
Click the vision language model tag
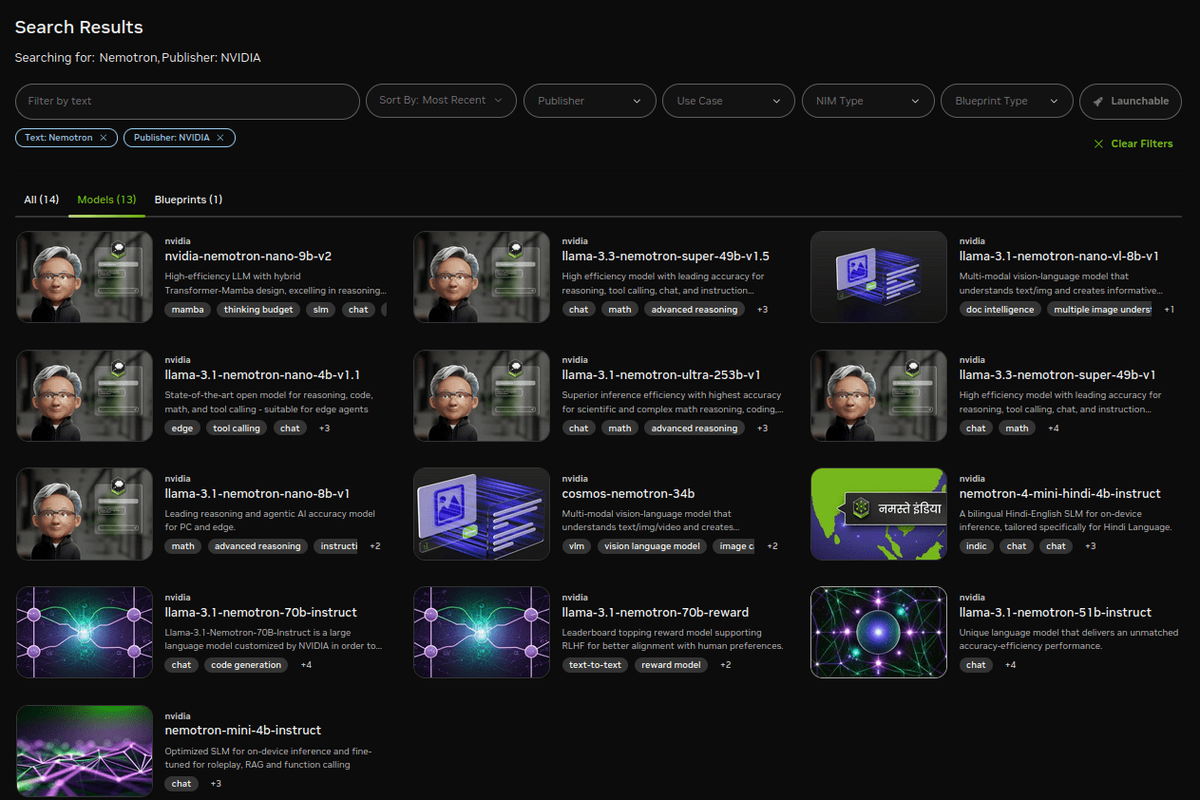point(652,547)
